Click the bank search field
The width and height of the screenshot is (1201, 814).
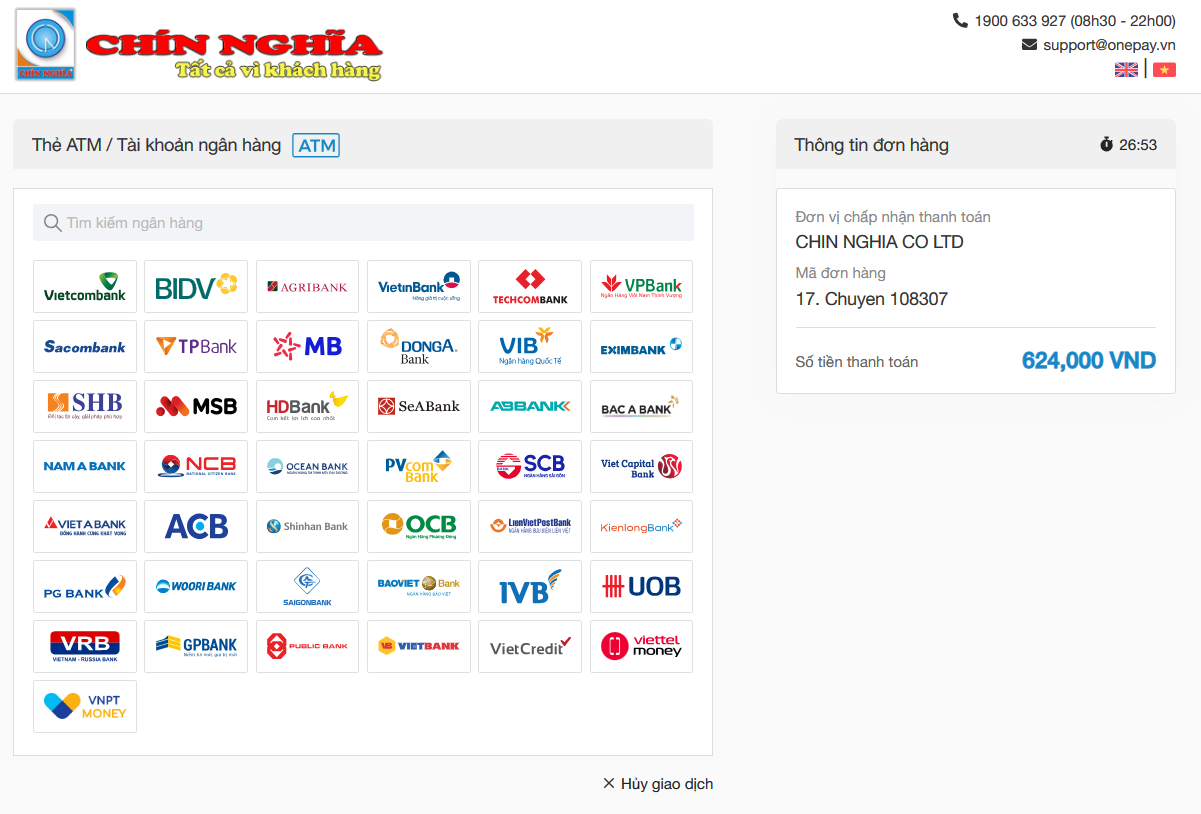(x=363, y=223)
